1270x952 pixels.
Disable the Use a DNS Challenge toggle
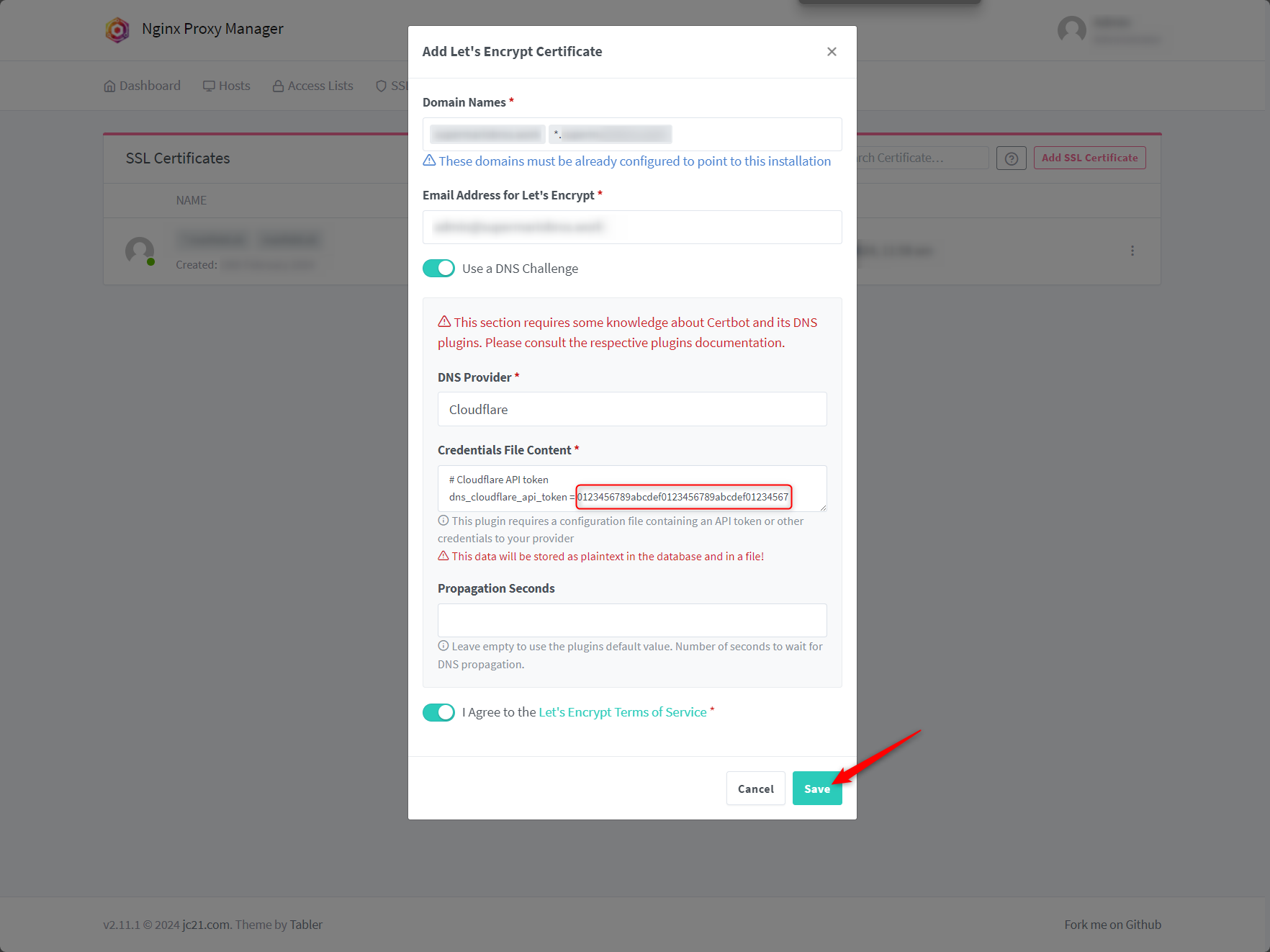coord(438,269)
